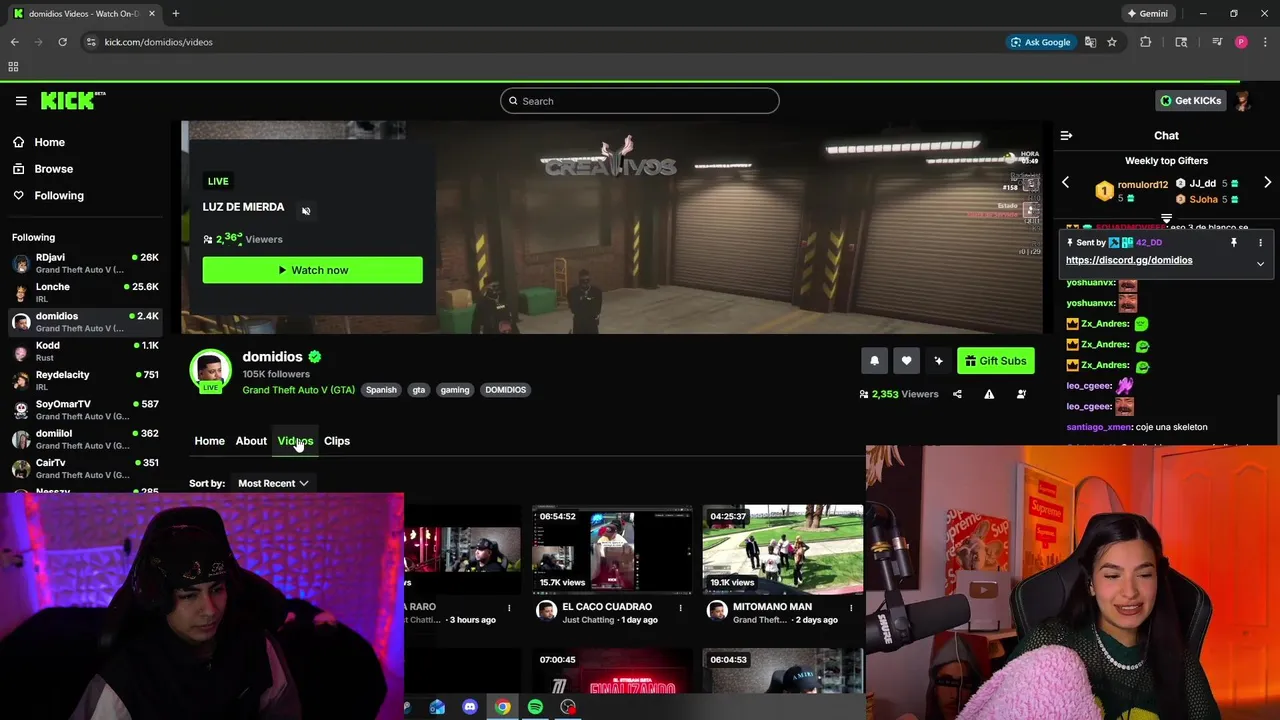1280x720 pixels.
Task: Select the gaming tag
Action: [x=455, y=390]
